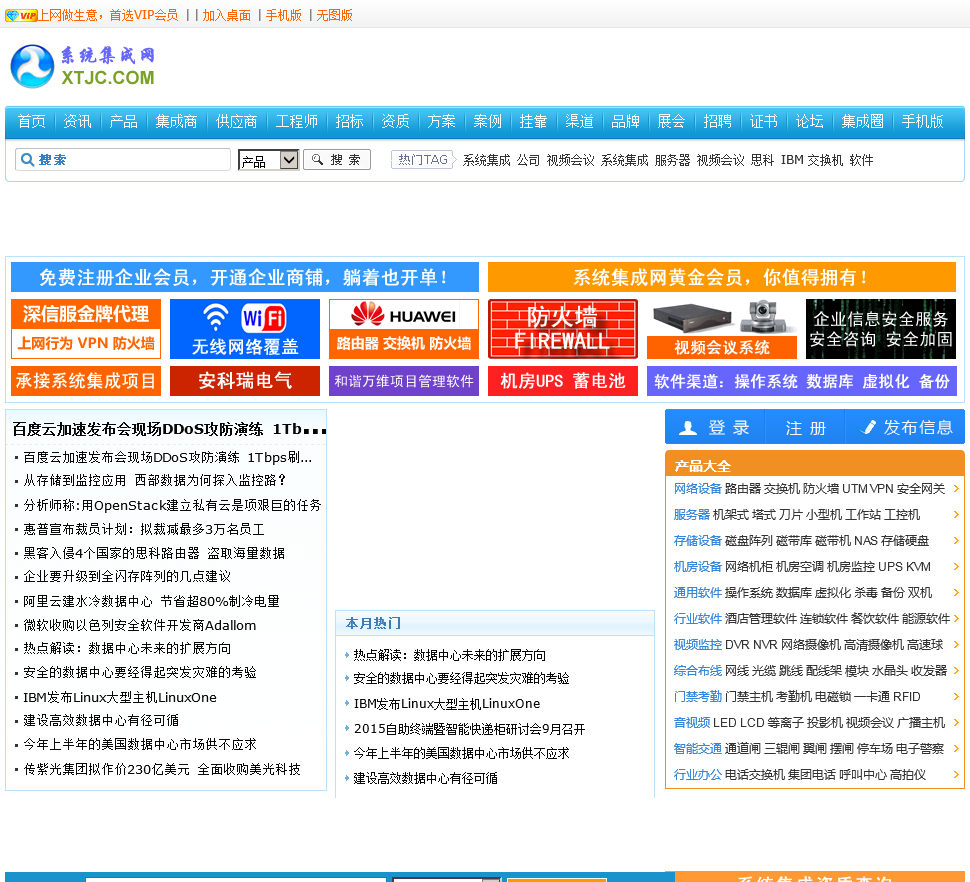Open the 防火墙 FIREWALL banner
Viewport: 970px width, 882px height.
tap(563, 329)
